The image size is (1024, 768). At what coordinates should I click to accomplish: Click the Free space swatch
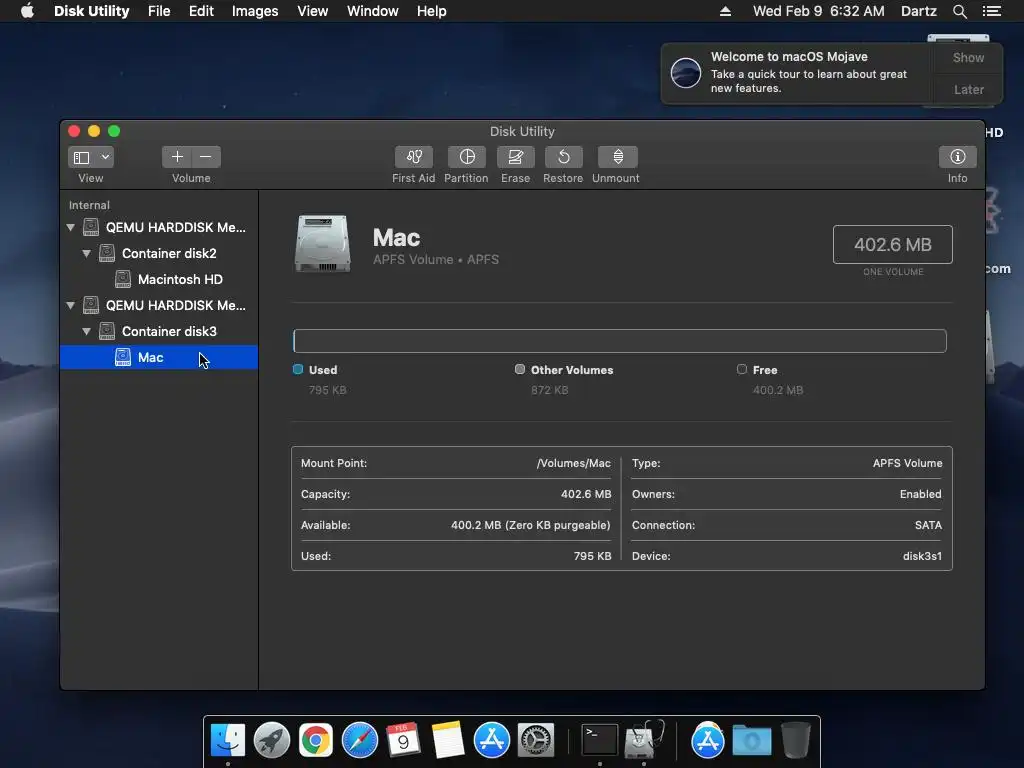[742, 369]
